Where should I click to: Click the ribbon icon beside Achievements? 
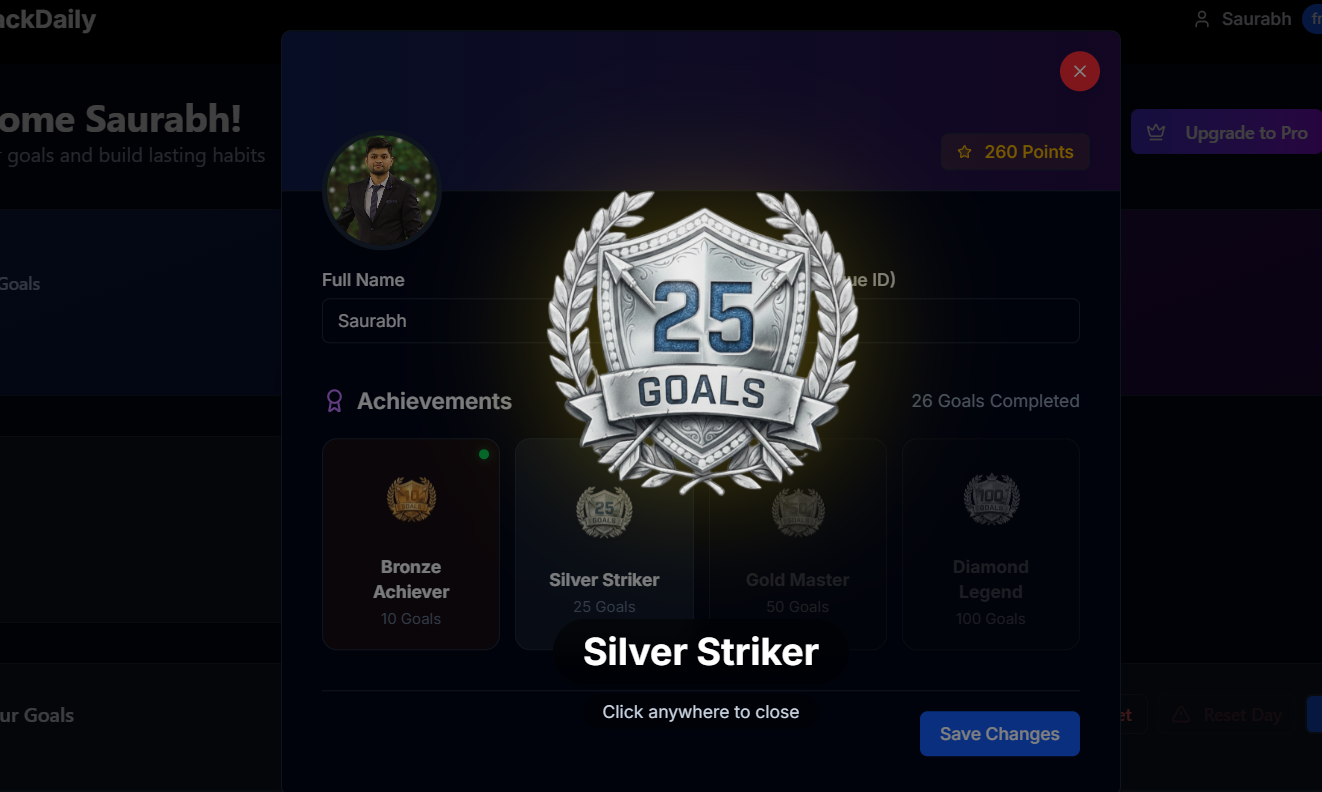pos(335,401)
